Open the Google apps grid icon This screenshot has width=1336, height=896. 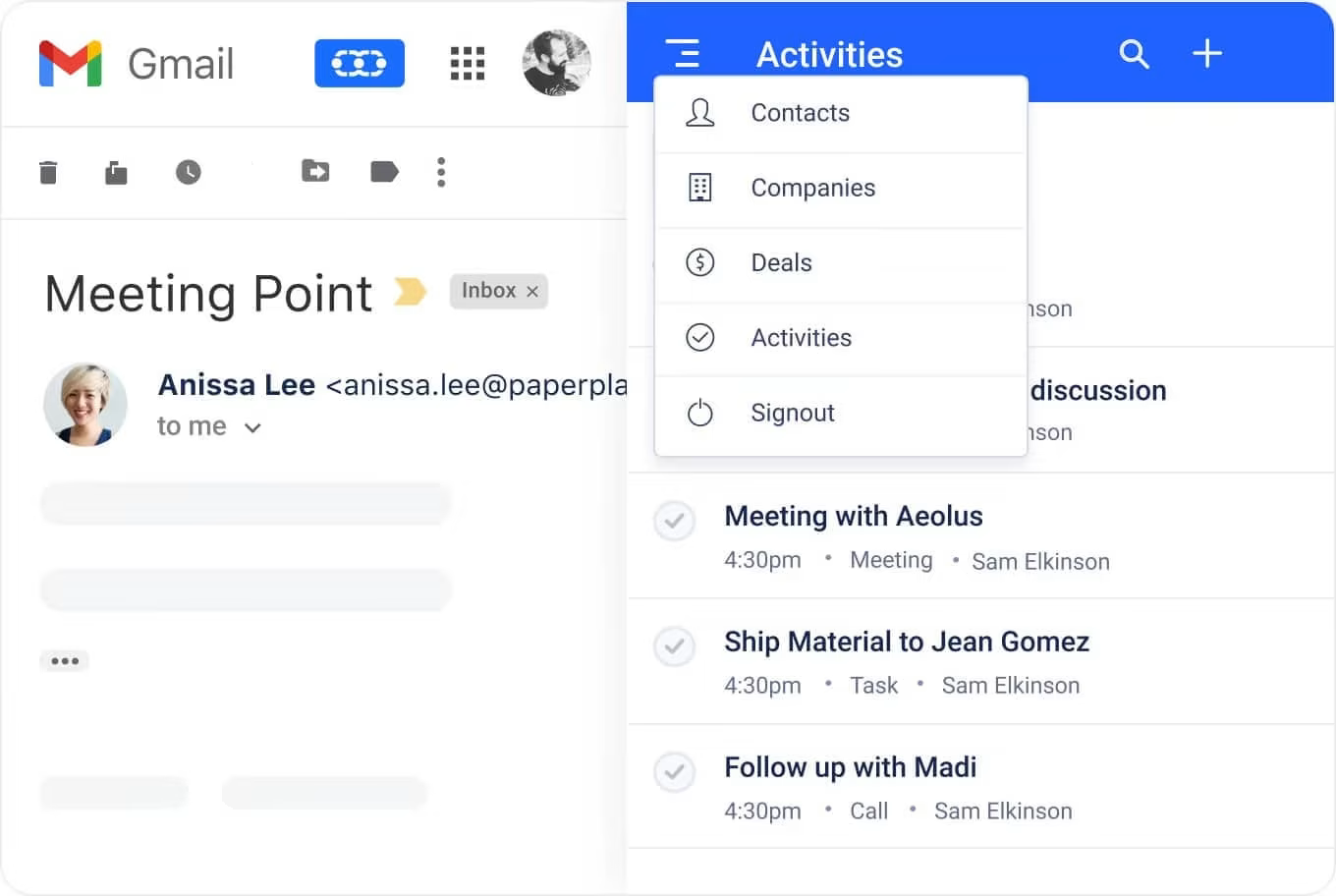click(x=468, y=64)
